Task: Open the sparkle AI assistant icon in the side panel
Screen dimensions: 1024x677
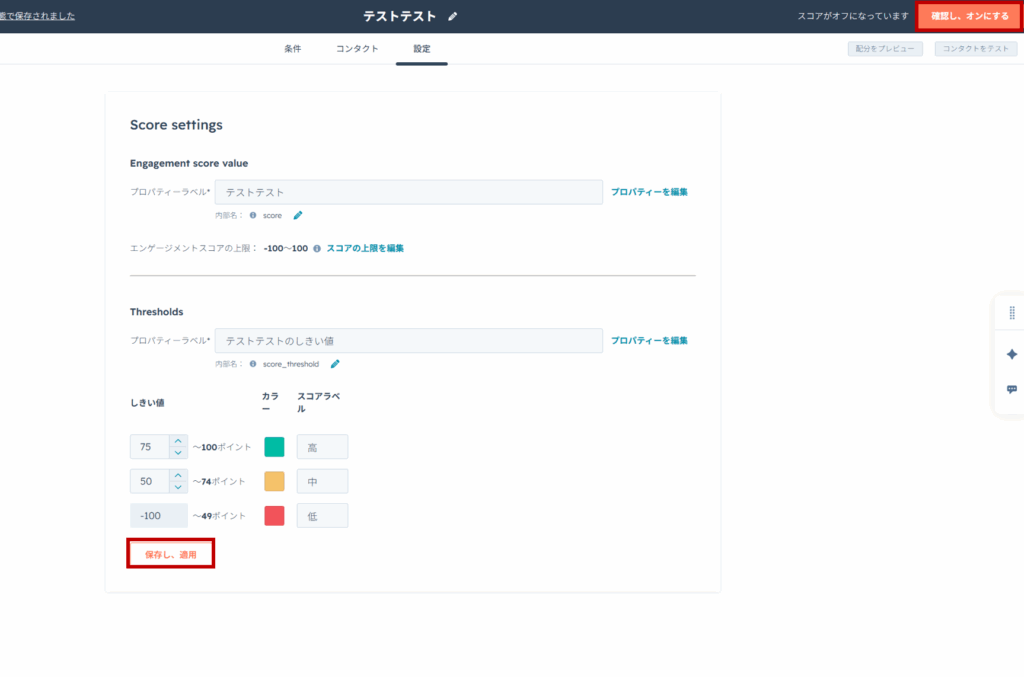Action: (x=1012, y=354)
